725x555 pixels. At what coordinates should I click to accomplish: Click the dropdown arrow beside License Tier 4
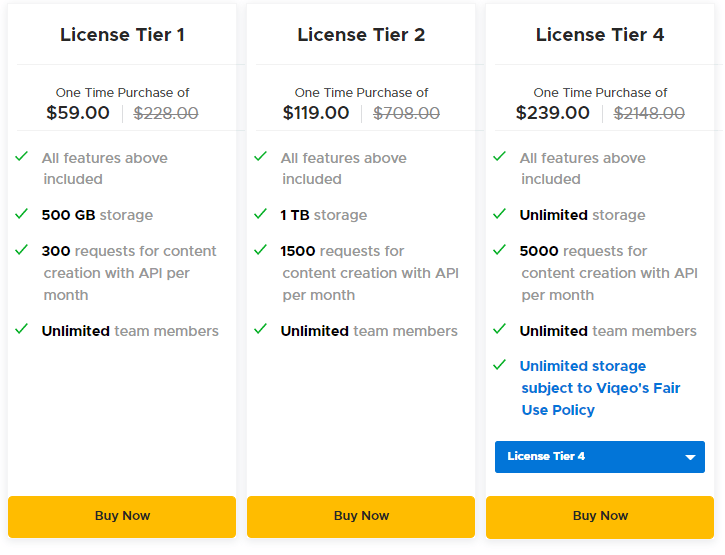point(690,458)
